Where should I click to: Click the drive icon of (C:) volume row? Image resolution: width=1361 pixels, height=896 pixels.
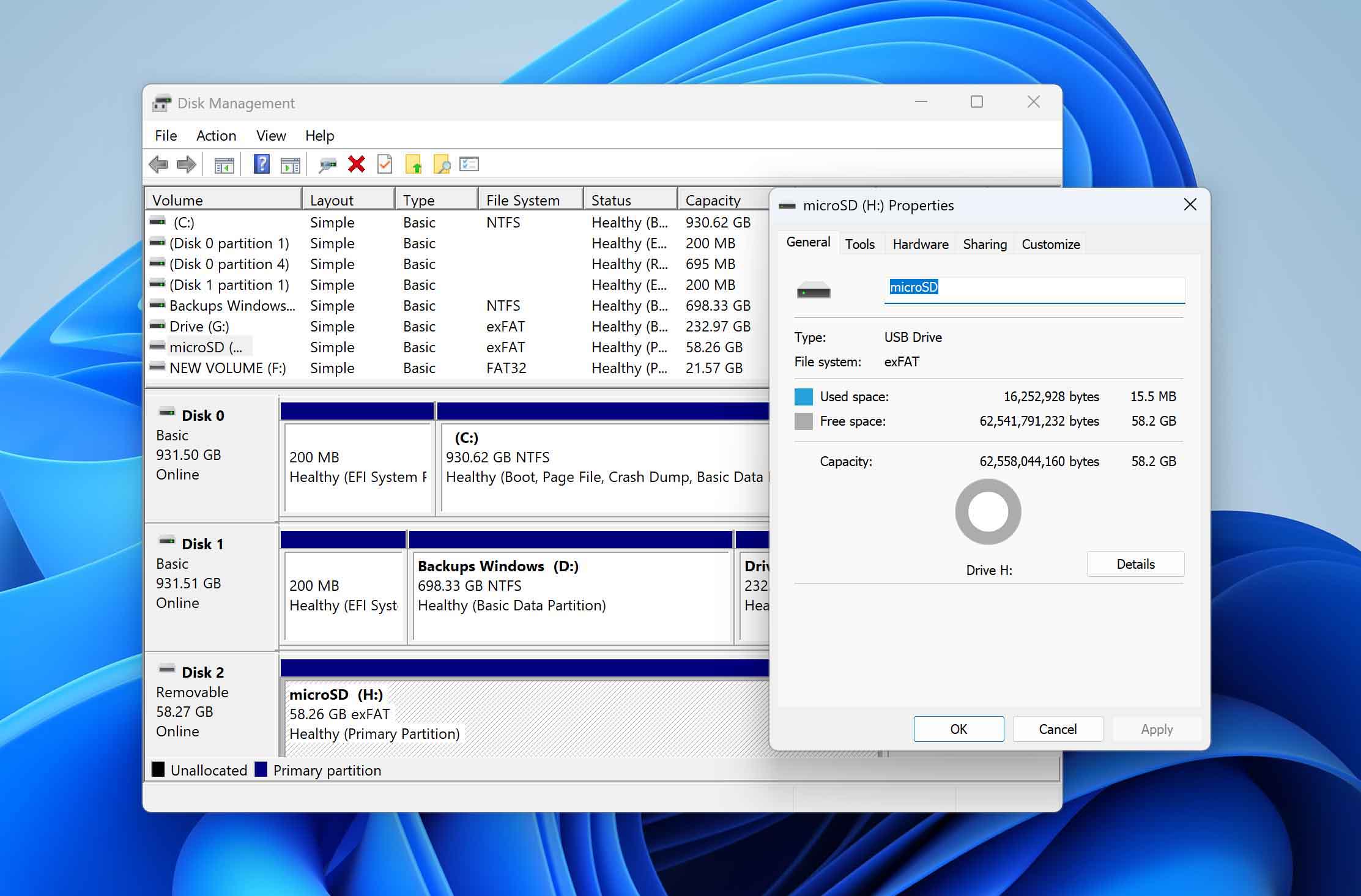click(157, 221)
